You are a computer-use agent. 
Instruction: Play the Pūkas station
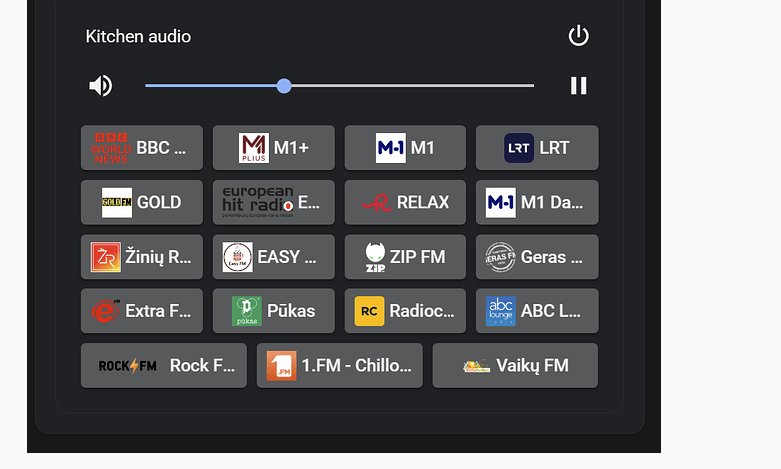pyautogui.click(x=273, y=311)
